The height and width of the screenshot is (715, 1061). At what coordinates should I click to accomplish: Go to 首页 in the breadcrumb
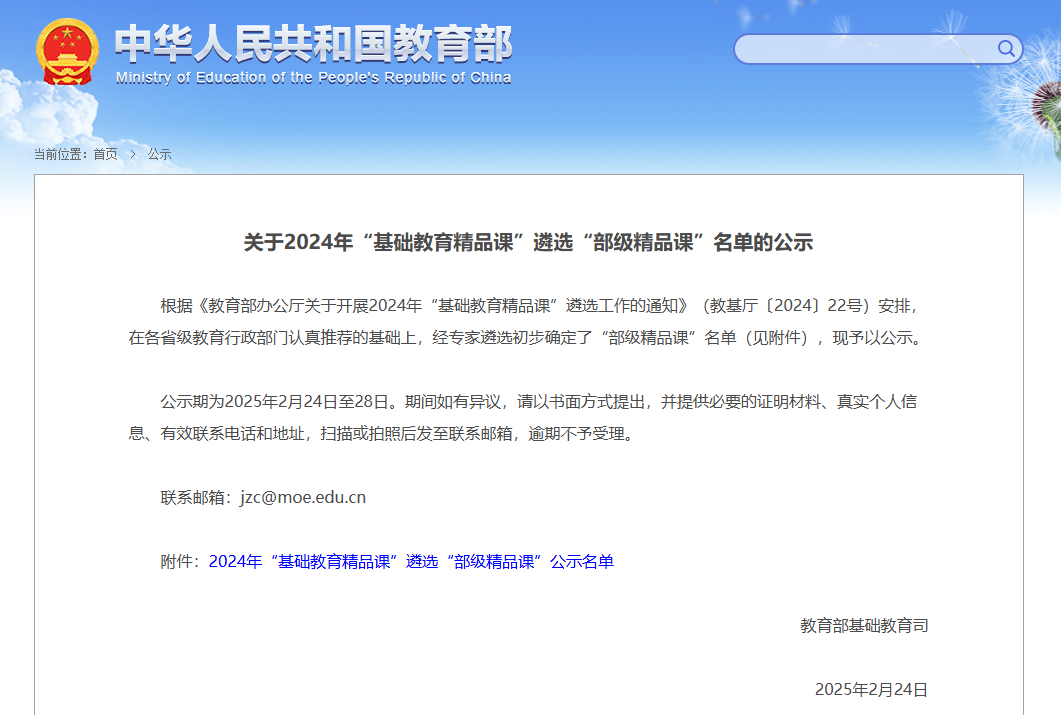click(x=105, y=154)
